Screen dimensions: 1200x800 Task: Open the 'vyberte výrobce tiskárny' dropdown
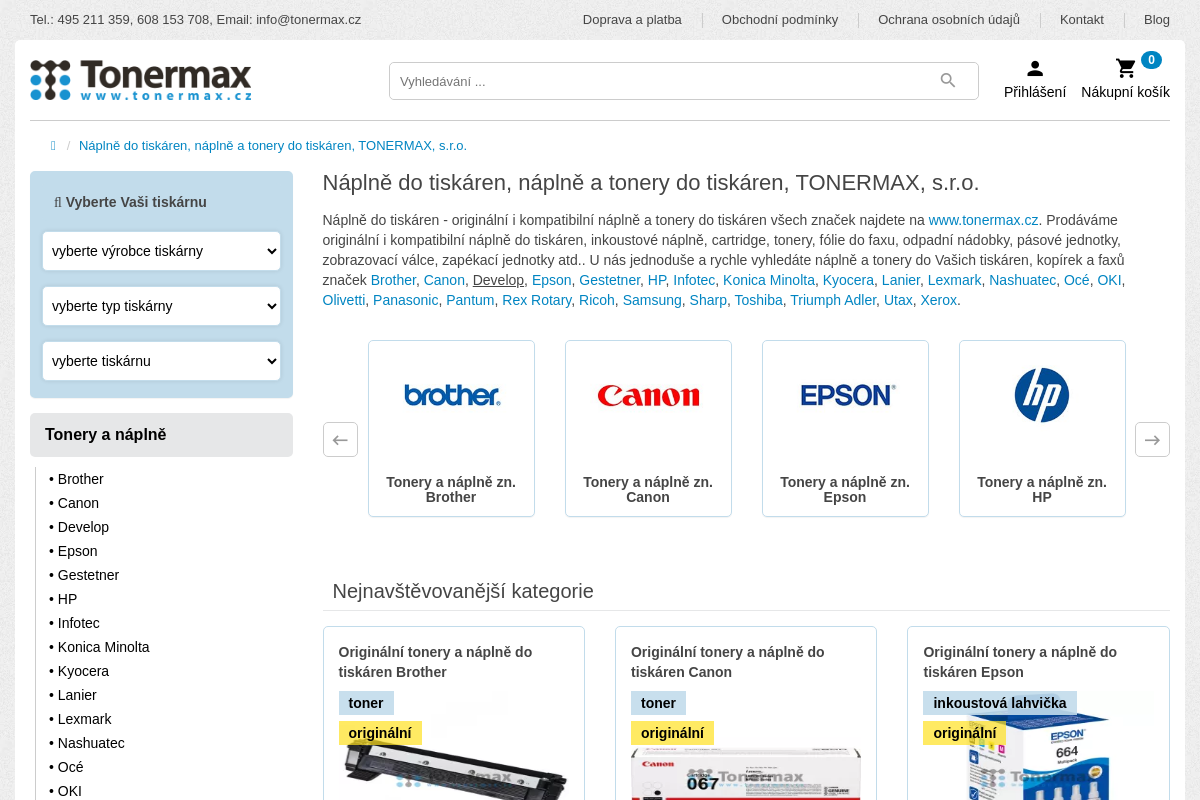[x=161, y=251]
